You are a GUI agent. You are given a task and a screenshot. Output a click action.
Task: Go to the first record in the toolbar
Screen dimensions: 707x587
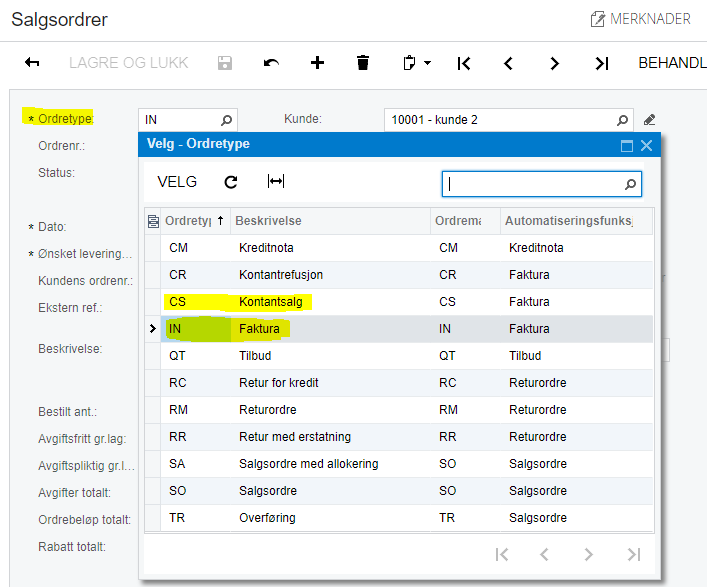[x=464, y=63]
